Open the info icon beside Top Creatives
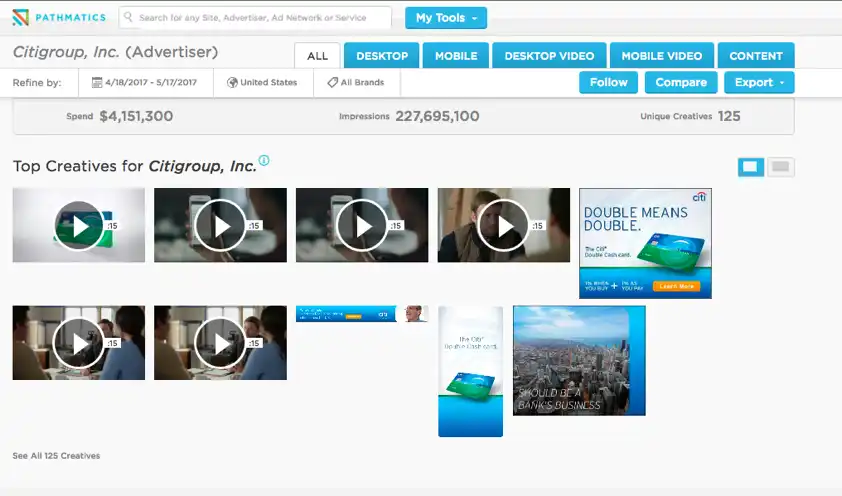This screenshot has width=842, height=496. click(264, 160)
